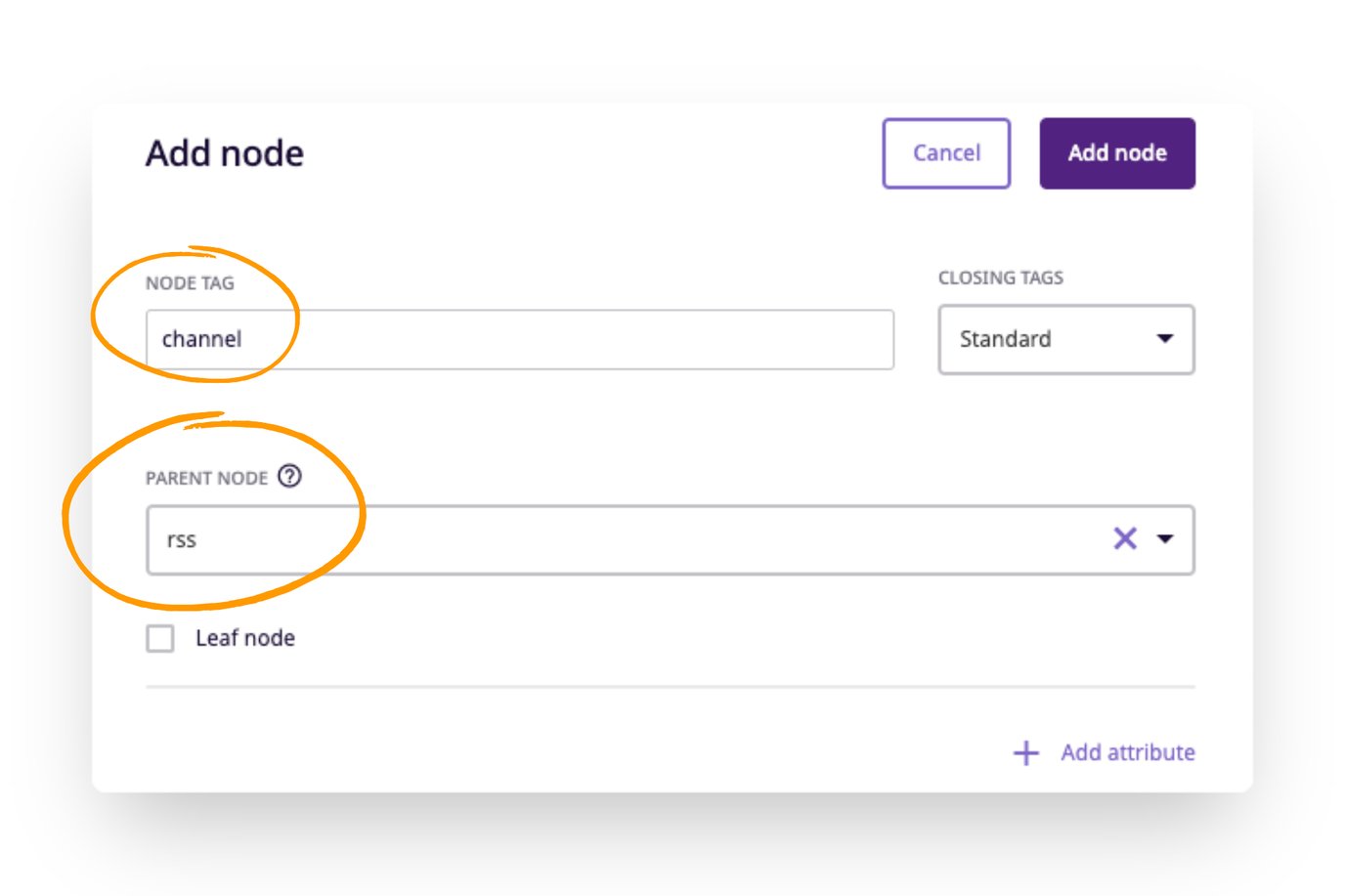
Task: Click the Leaf node checkbox label
Action: 245,638
